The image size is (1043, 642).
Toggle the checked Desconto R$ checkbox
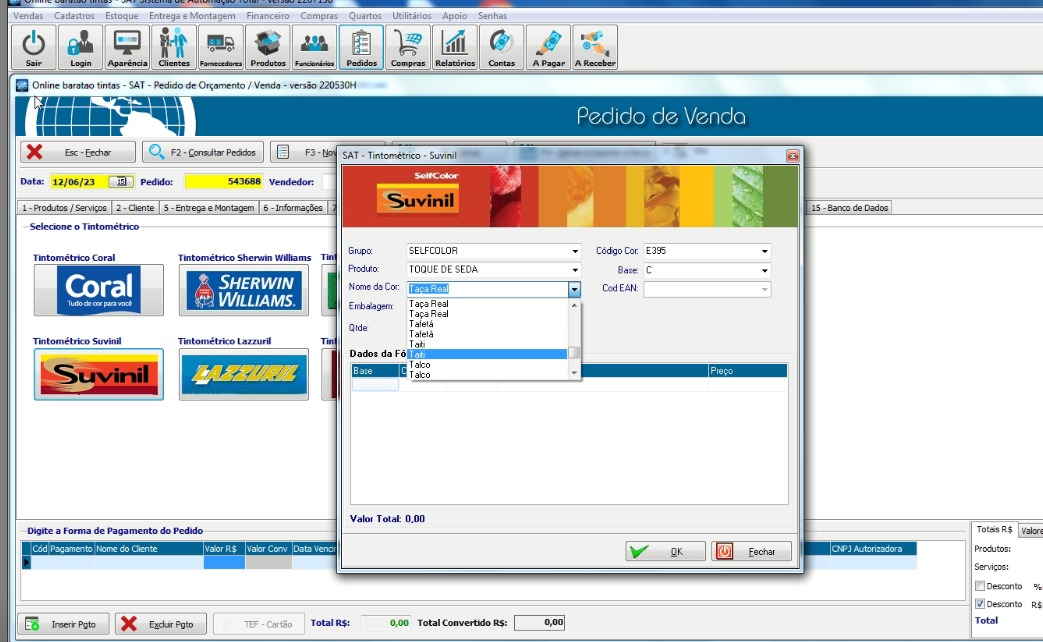(x=980, y=604)
